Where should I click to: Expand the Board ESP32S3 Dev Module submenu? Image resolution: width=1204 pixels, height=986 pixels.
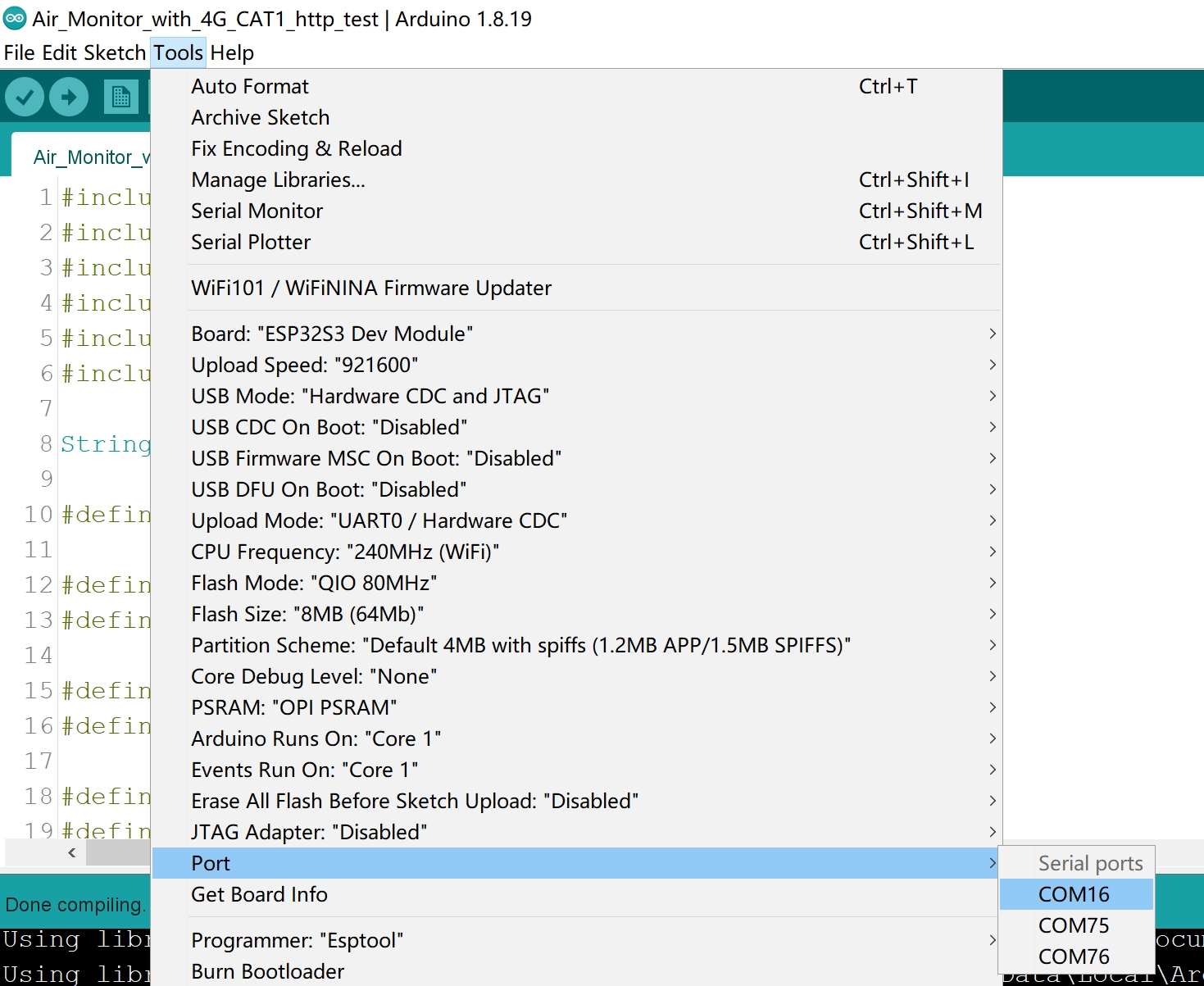click(576, 334)
